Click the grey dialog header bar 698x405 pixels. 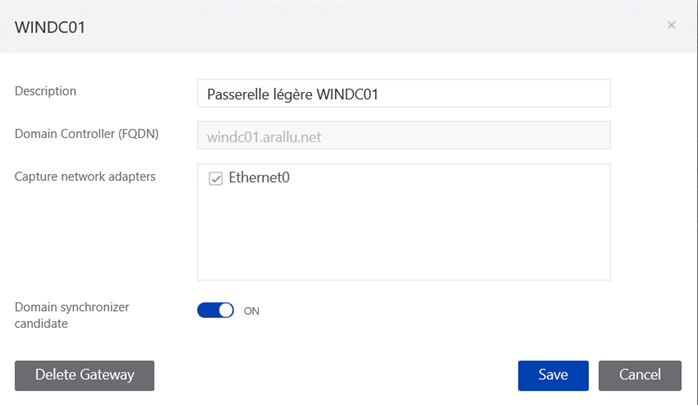pyautogui.click(x=348, y=27)
